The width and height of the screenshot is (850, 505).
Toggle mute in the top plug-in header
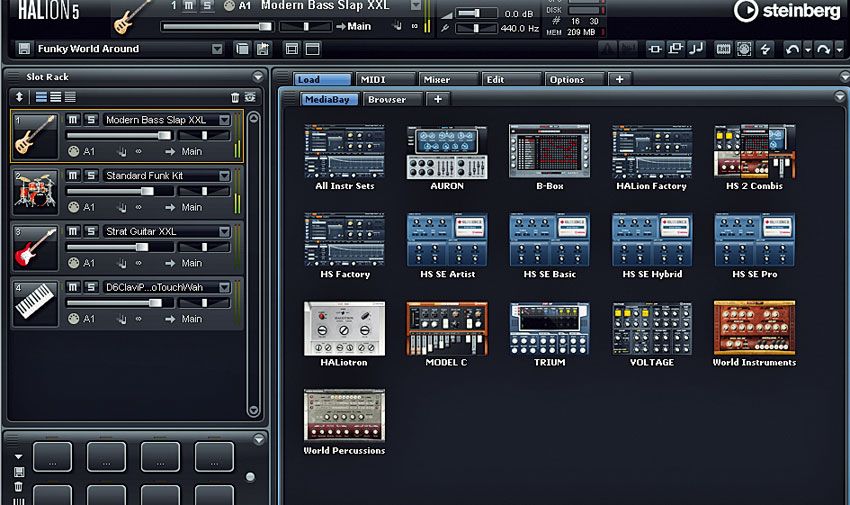coord(189,5)
